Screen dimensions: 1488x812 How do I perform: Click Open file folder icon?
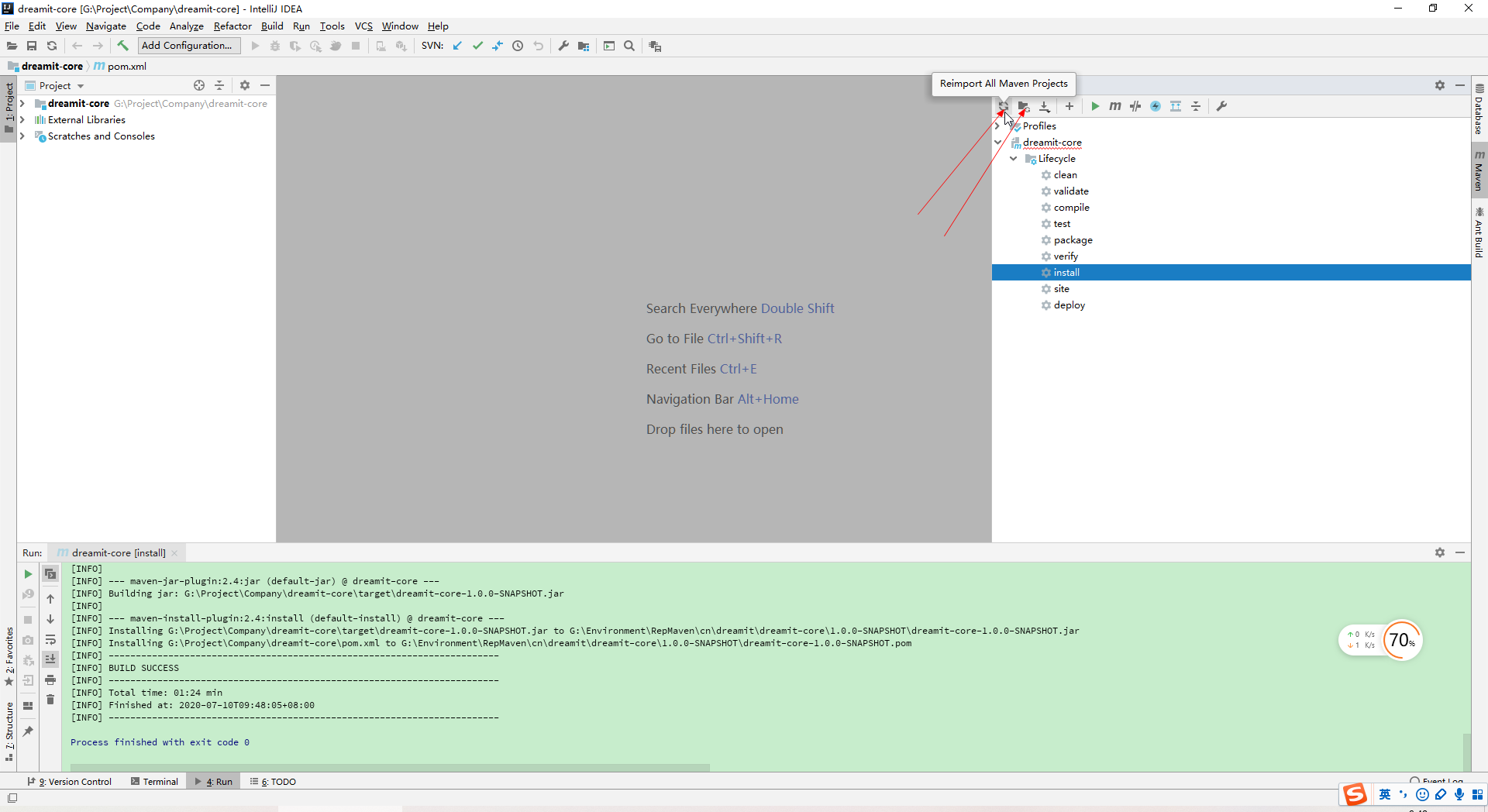tap(12, 46)
